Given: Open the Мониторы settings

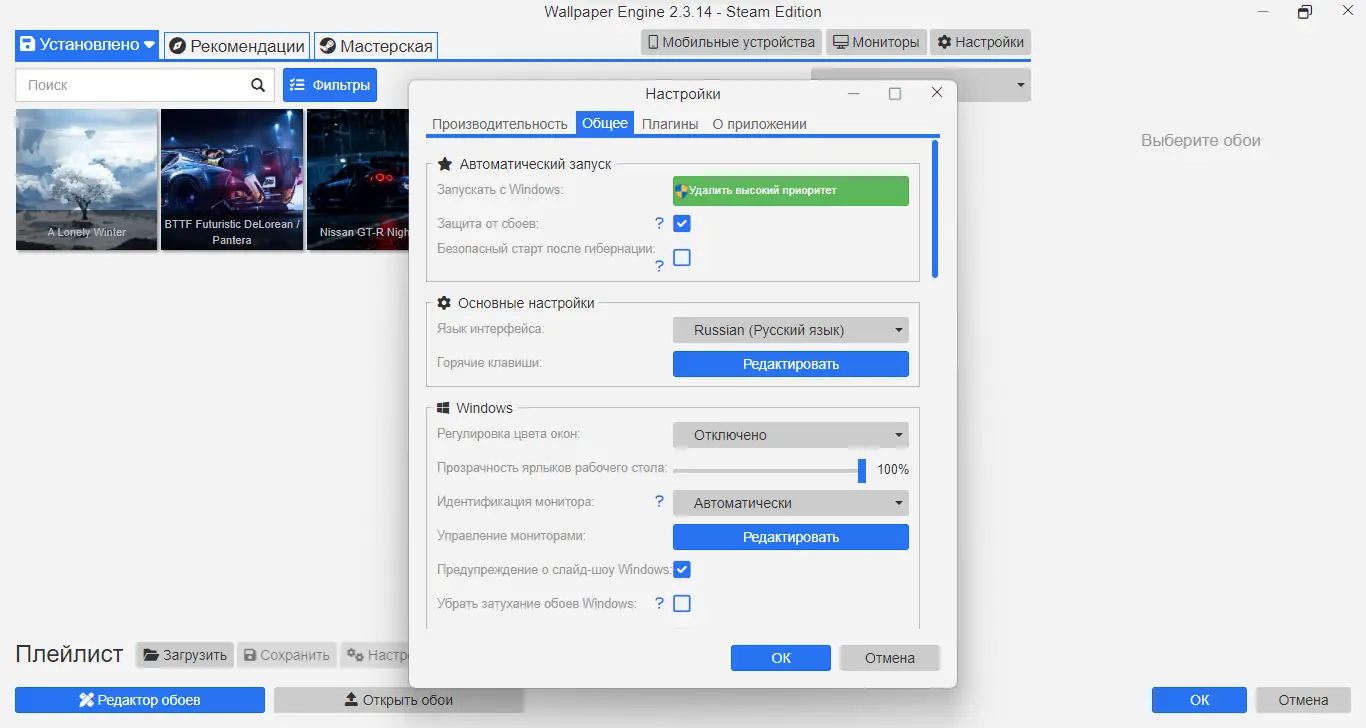Looking at the screenshot, I should coord(875,42).
